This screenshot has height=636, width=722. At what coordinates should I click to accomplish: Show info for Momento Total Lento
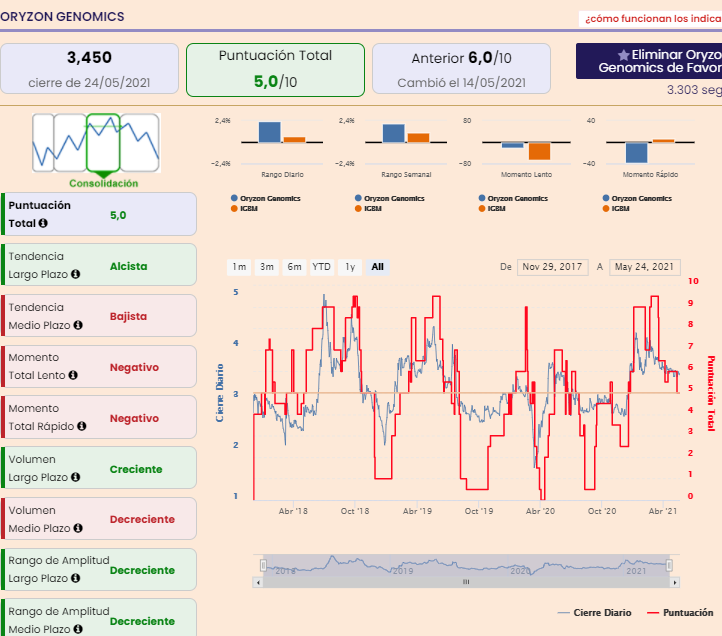[73, 375]
